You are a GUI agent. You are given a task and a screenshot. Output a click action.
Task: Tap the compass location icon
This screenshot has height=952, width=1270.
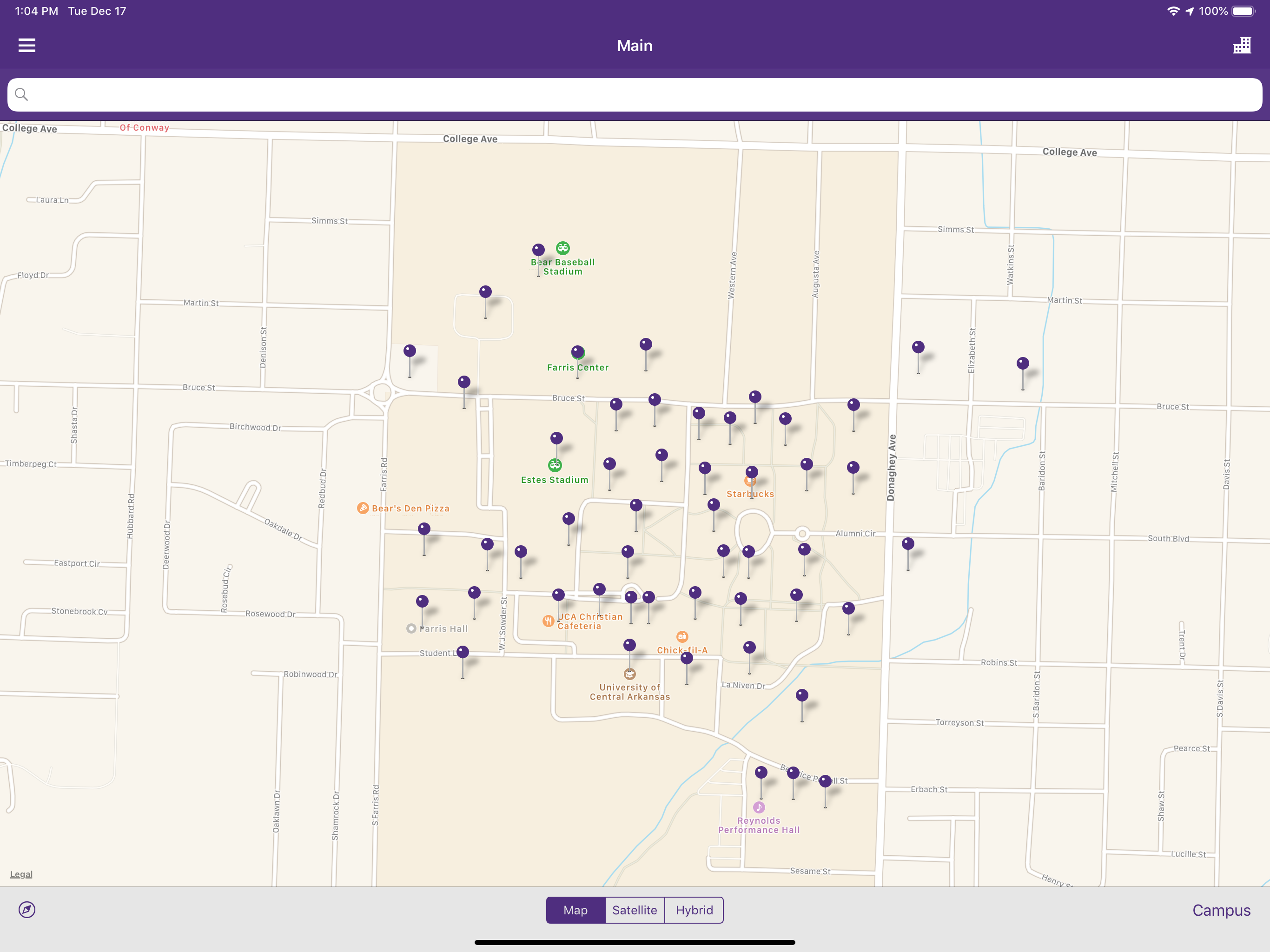27,910
